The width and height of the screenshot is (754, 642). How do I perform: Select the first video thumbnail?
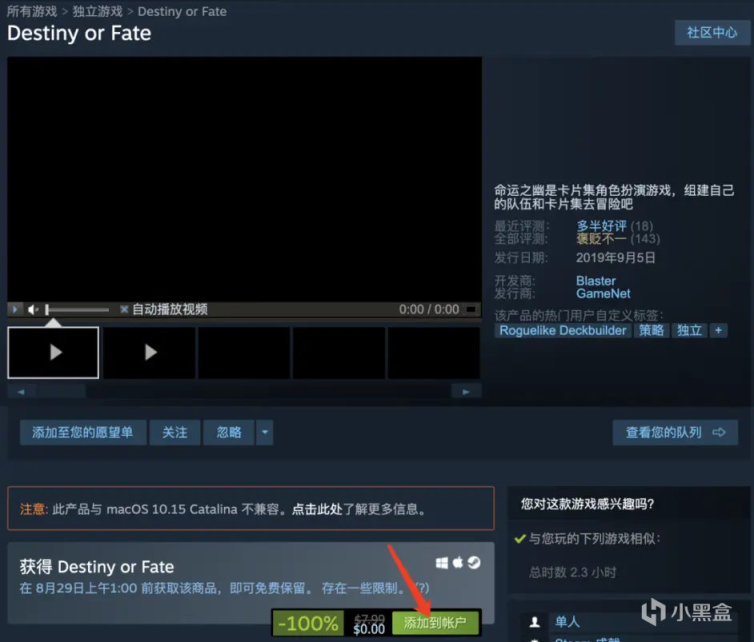[x=53, y=352]
